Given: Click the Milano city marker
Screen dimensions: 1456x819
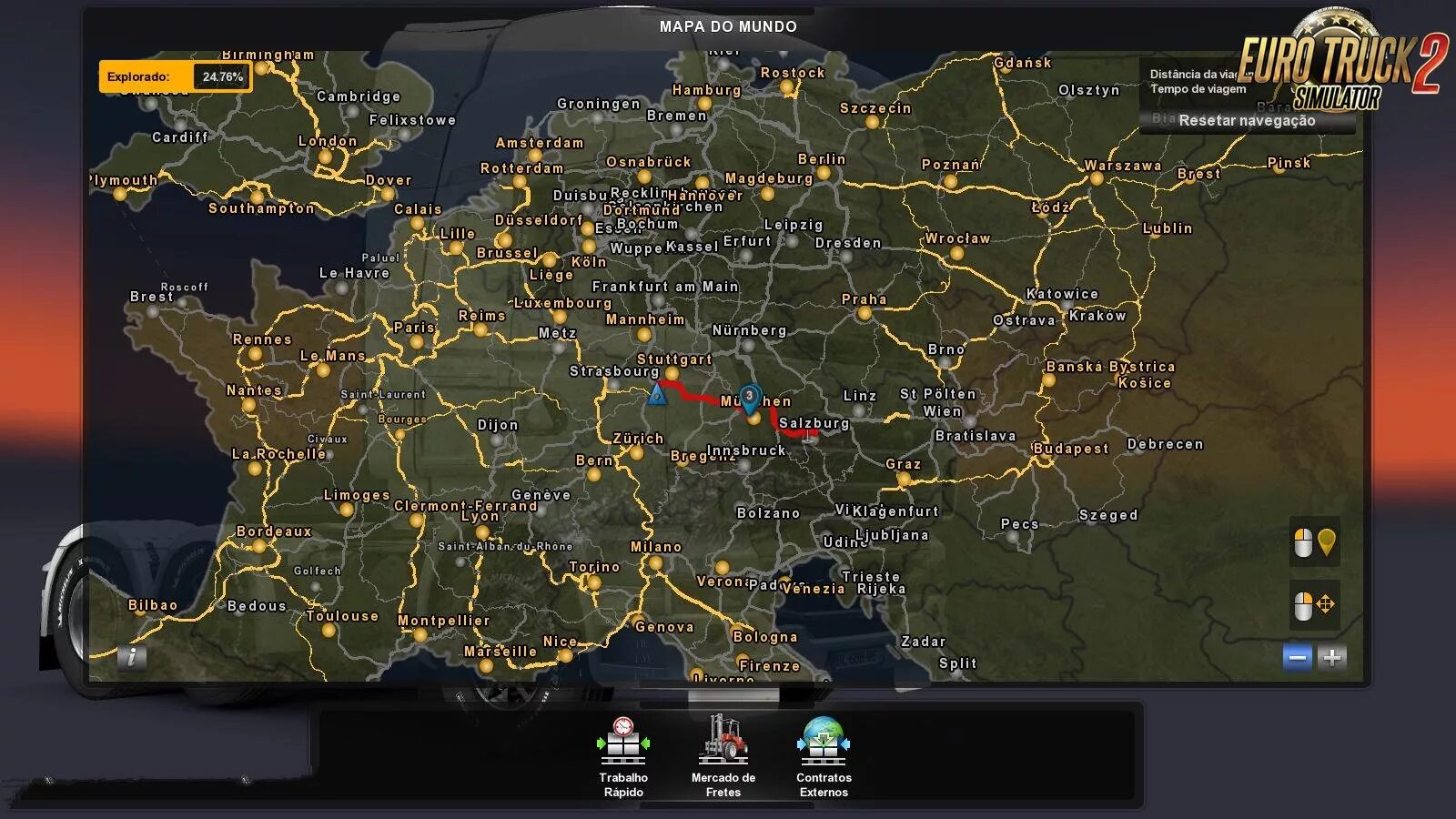Looking at the screenshot, I should [x=655, y=563].
